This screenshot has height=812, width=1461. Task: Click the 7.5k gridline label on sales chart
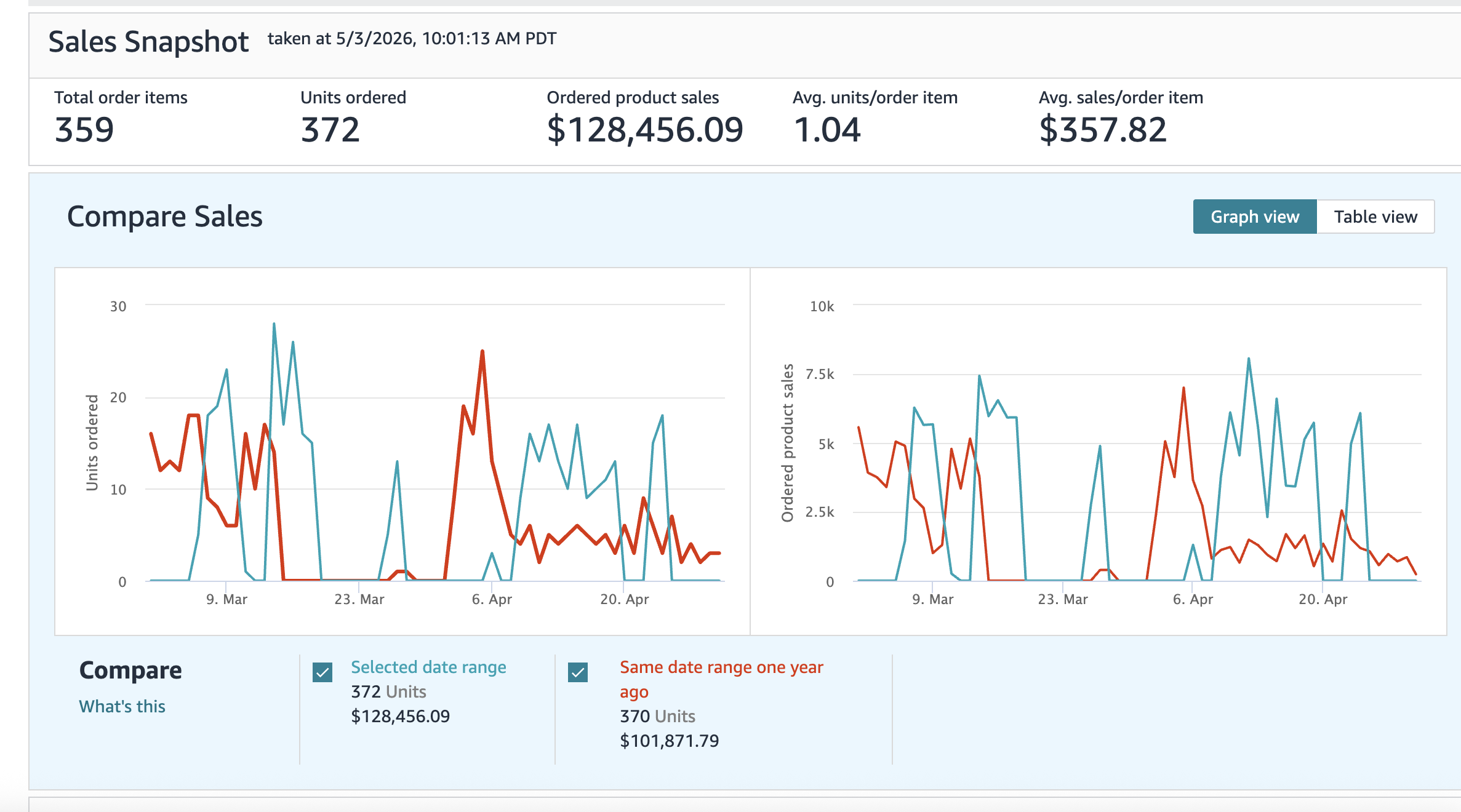coord(820,375)
